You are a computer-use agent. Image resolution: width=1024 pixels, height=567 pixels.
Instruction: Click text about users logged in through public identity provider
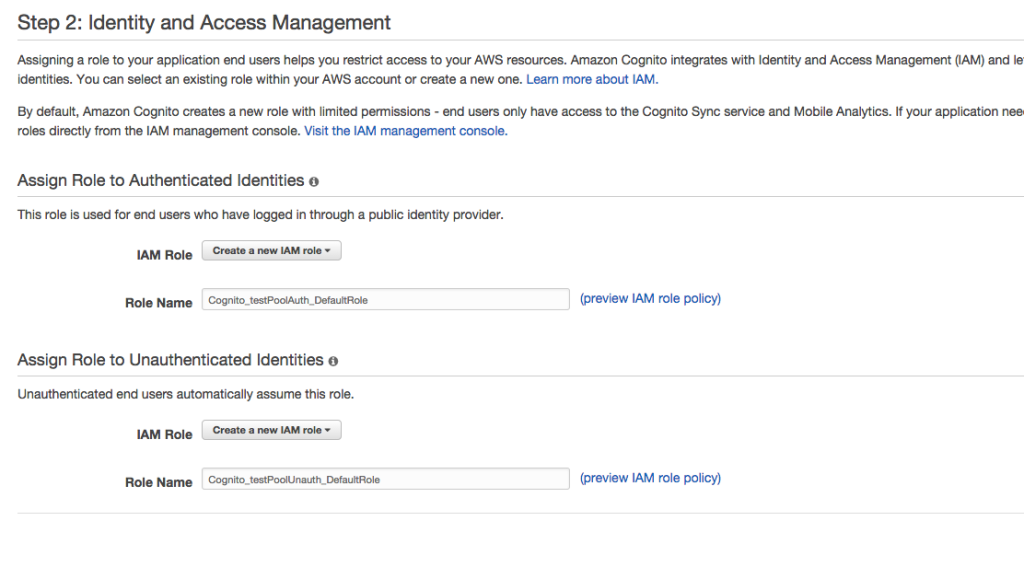pyautogui.click(x=261, y=215)
